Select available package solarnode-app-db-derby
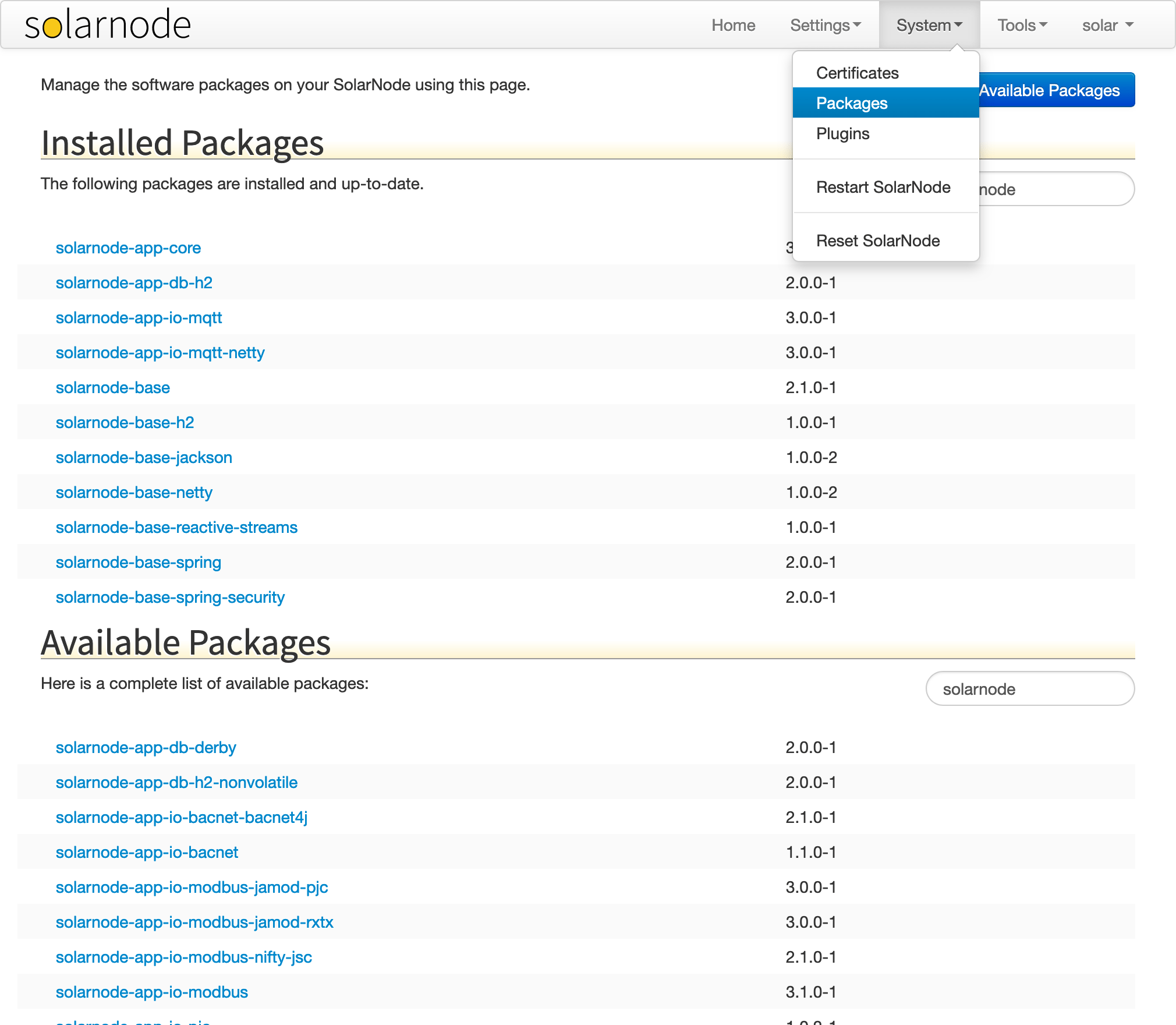Image resolution: width=1176 pixels, height=1025 pixels. [x=146, y=748]
